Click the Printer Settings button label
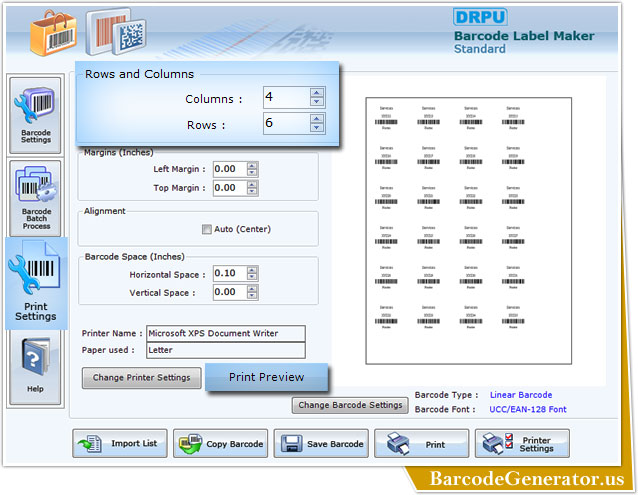Viewport: 638px width, 495px height. [x=536, y=444]
